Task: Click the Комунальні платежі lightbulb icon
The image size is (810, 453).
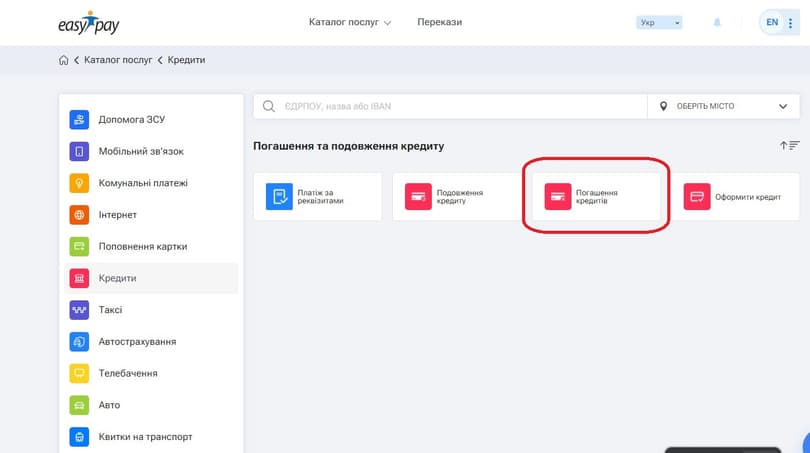Action: click(79, 183)
